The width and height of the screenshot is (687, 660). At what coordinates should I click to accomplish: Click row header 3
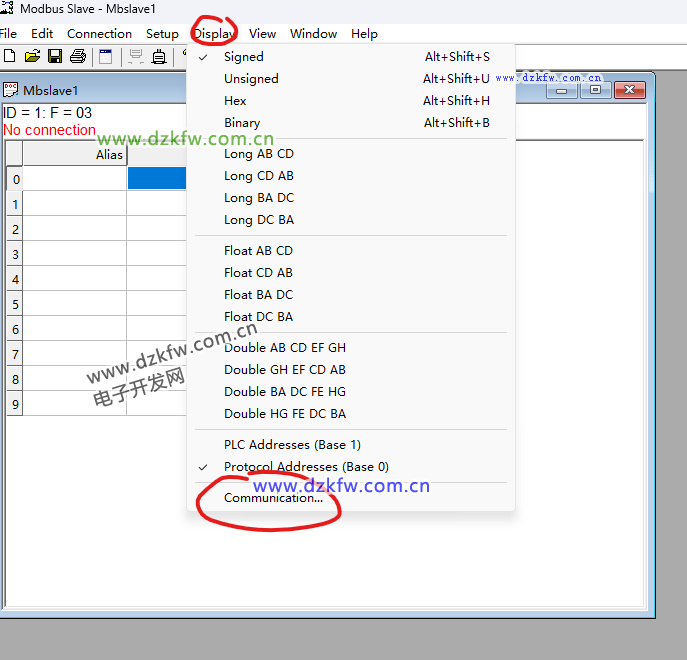point(15,254)
